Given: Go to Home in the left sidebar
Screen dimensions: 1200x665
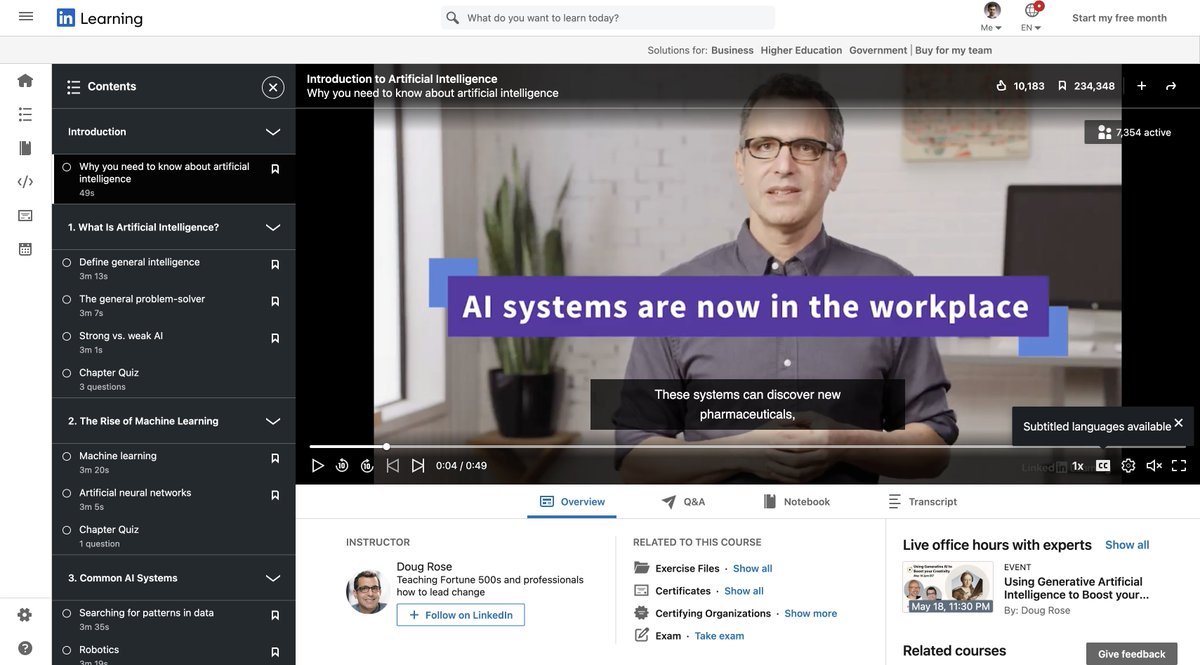Looking at the screenshot, I should tap(26, 81).
